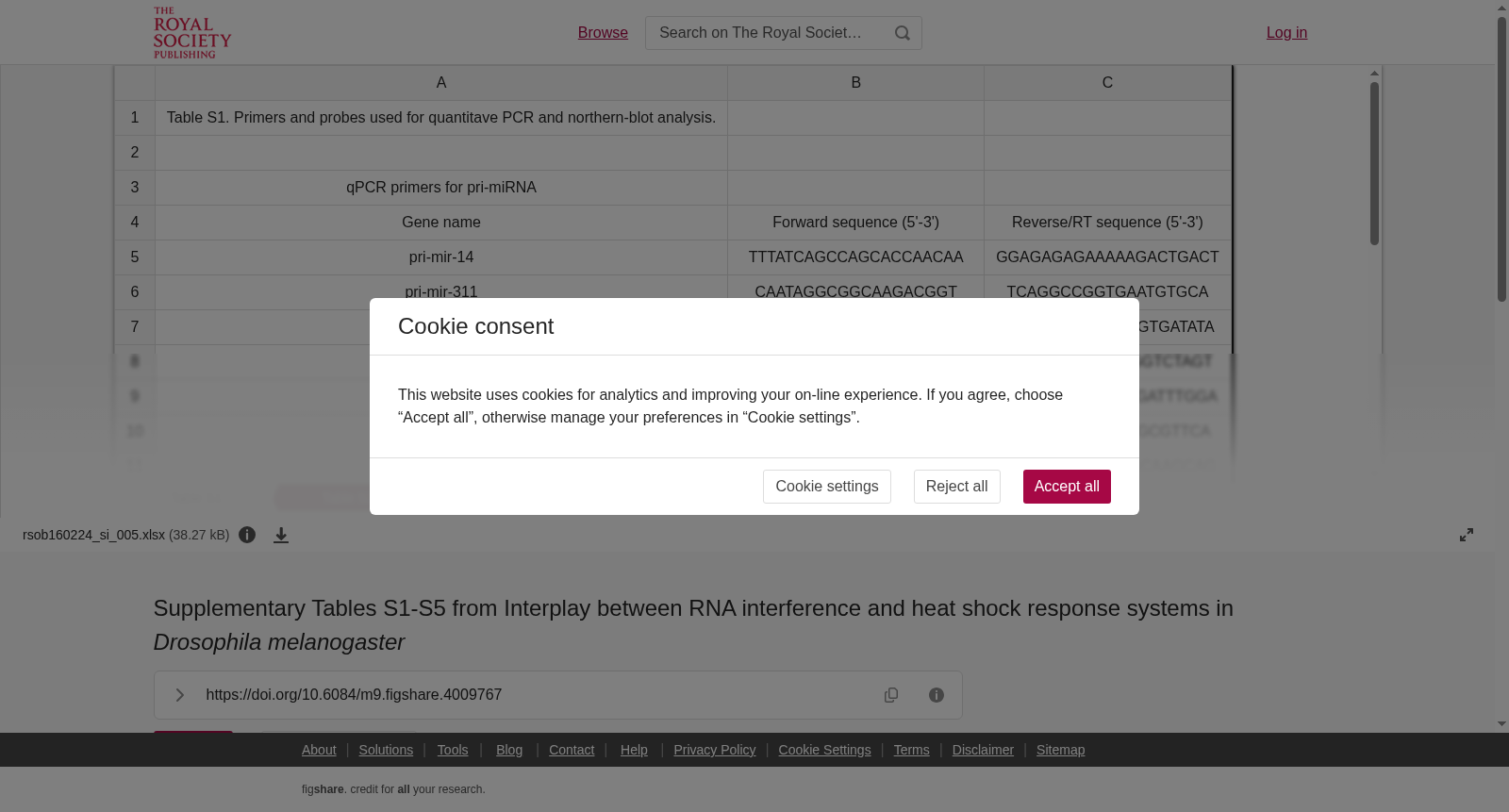Click The Royal Society Publishing logo

click(x=192, y=33)
